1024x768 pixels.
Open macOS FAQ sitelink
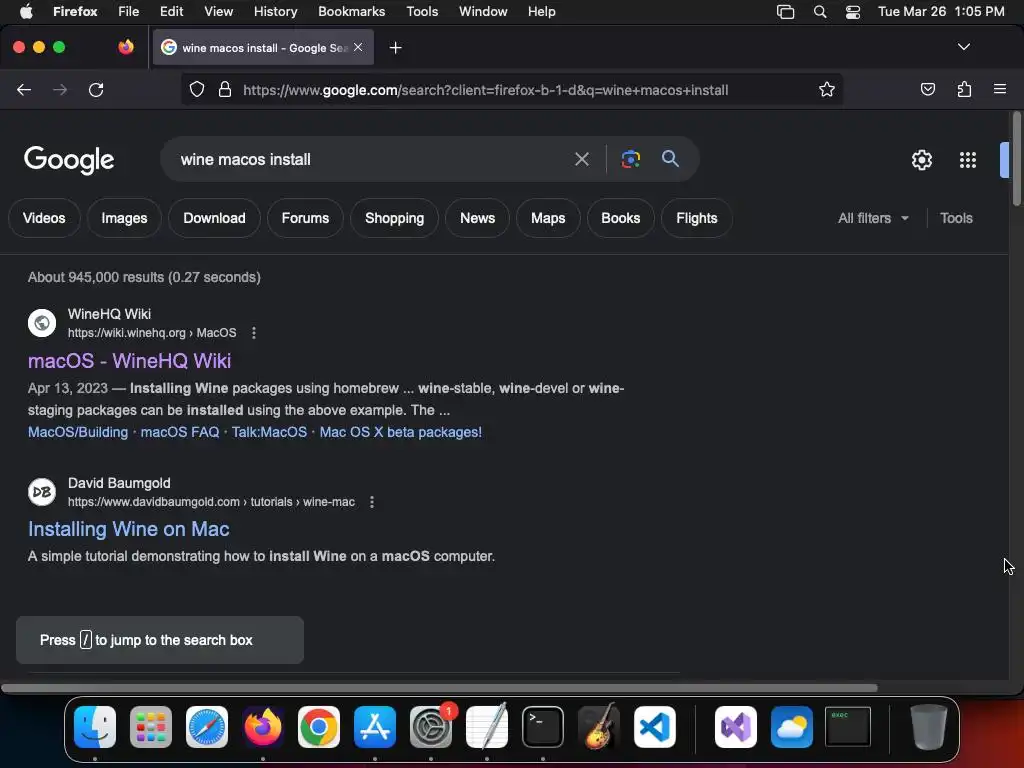click(x=180, y=432)
